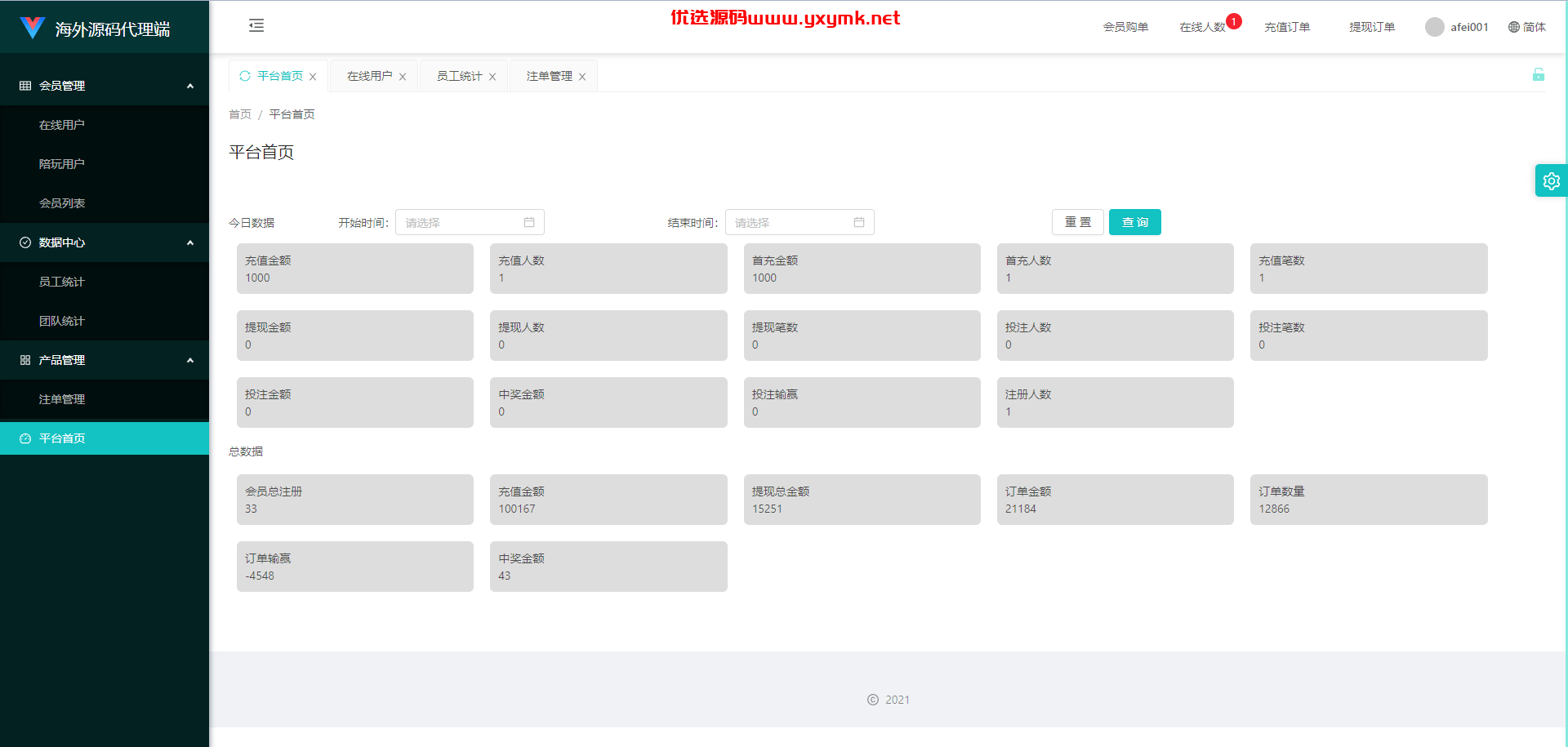This screenshot has height=747, width=1568.
Task: Click the 充值金额 100167 total card
Action: pos(608,500)
